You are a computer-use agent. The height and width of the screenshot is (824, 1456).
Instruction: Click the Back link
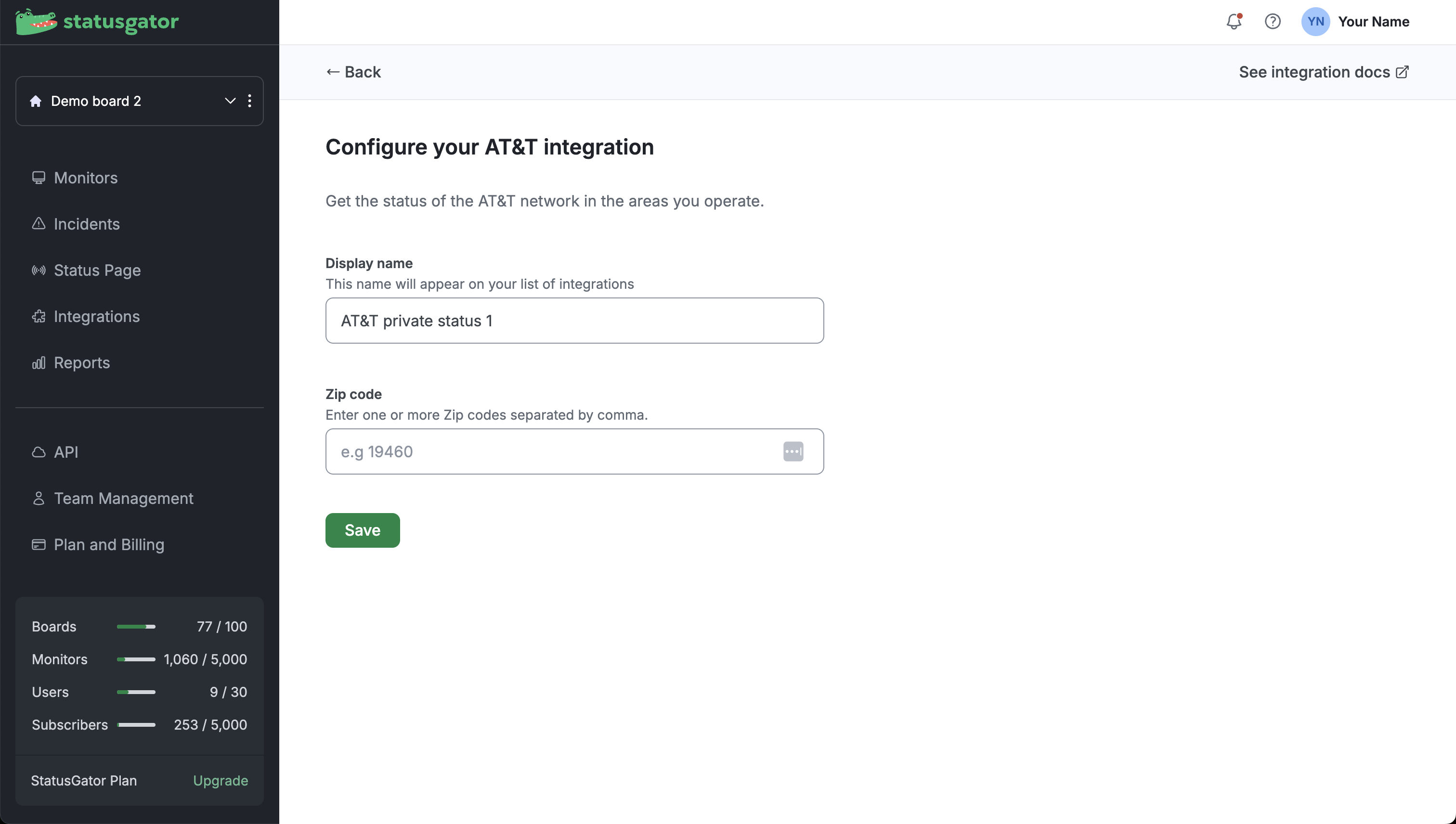tap(353, 72)
